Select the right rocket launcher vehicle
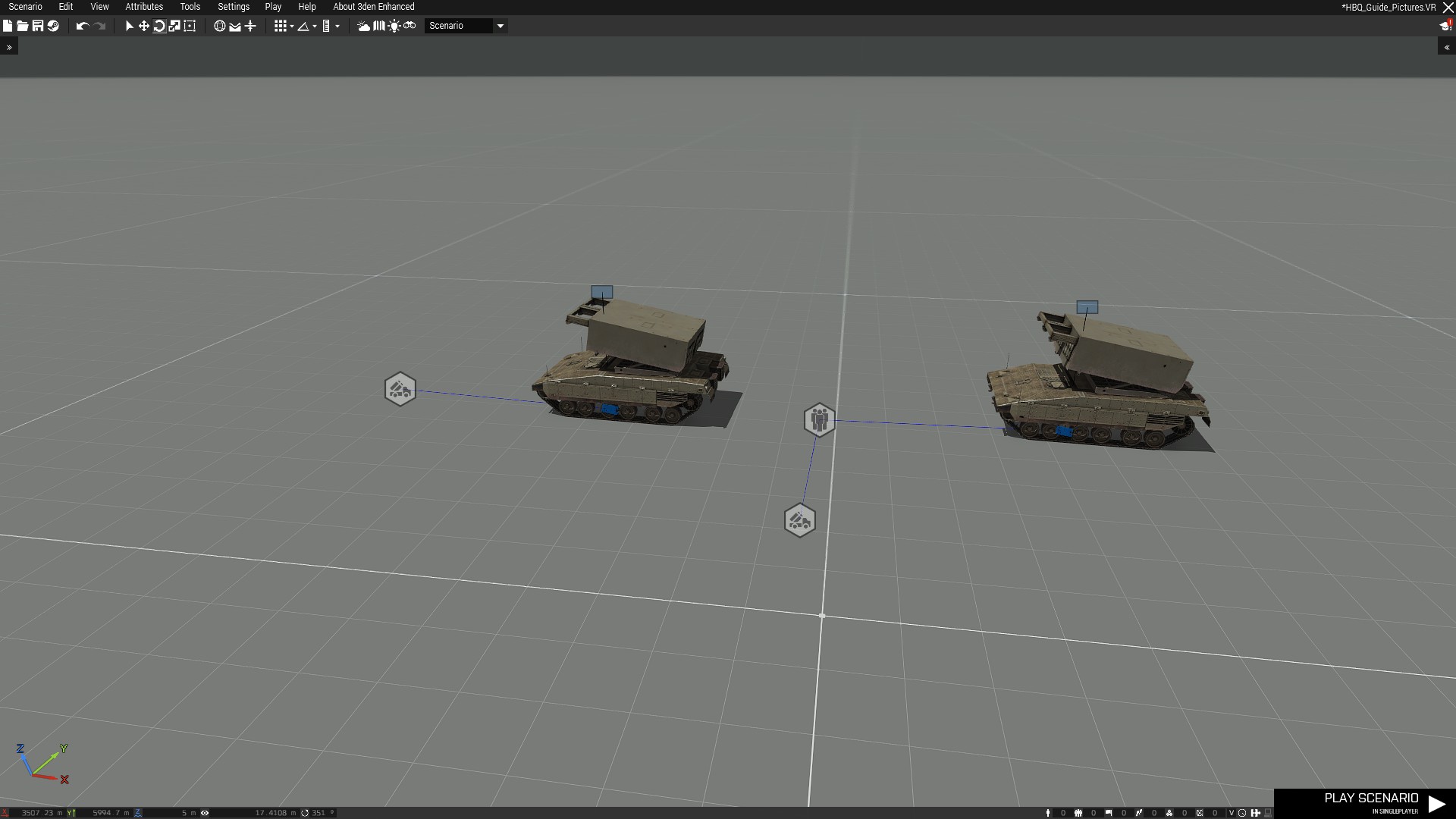Image resolution: width=1456 pixels, height=819 pixels. (1098, 379)
